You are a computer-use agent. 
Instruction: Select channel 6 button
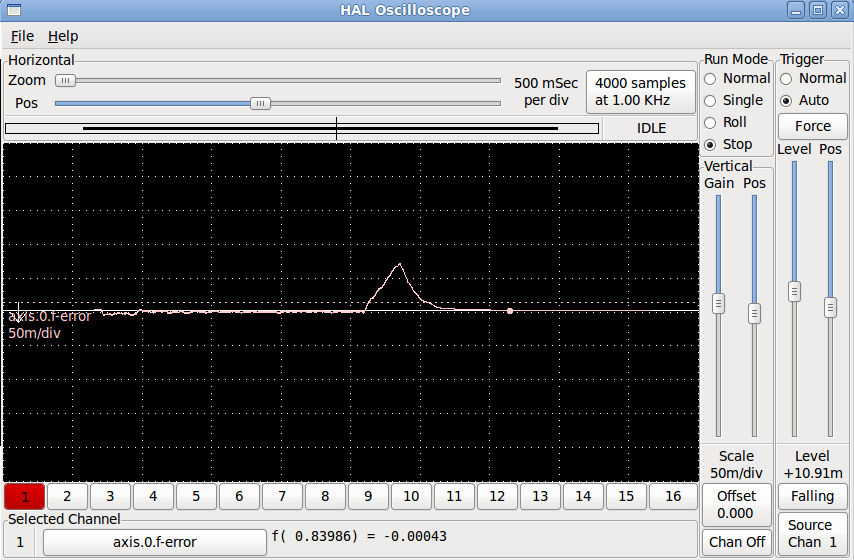239,496
